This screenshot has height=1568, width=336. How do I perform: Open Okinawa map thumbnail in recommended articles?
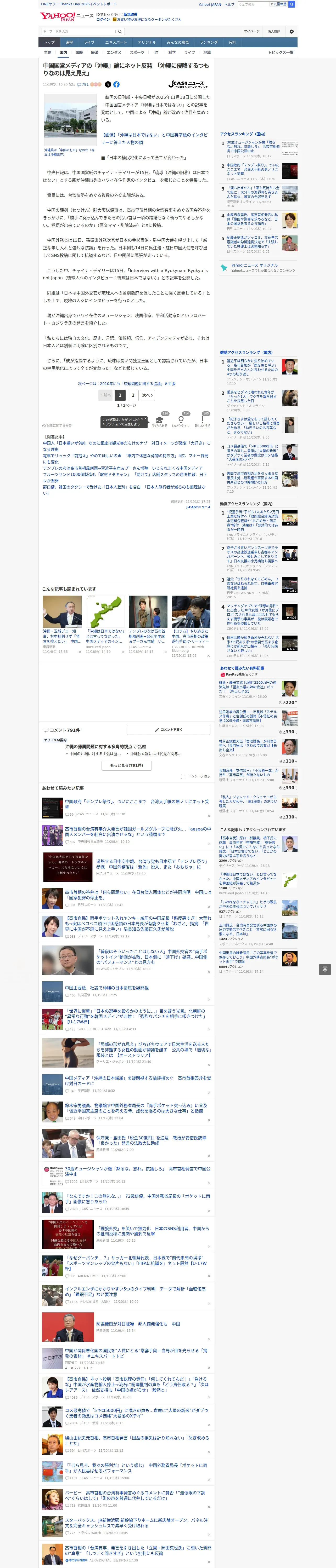[x=105, y=611]
